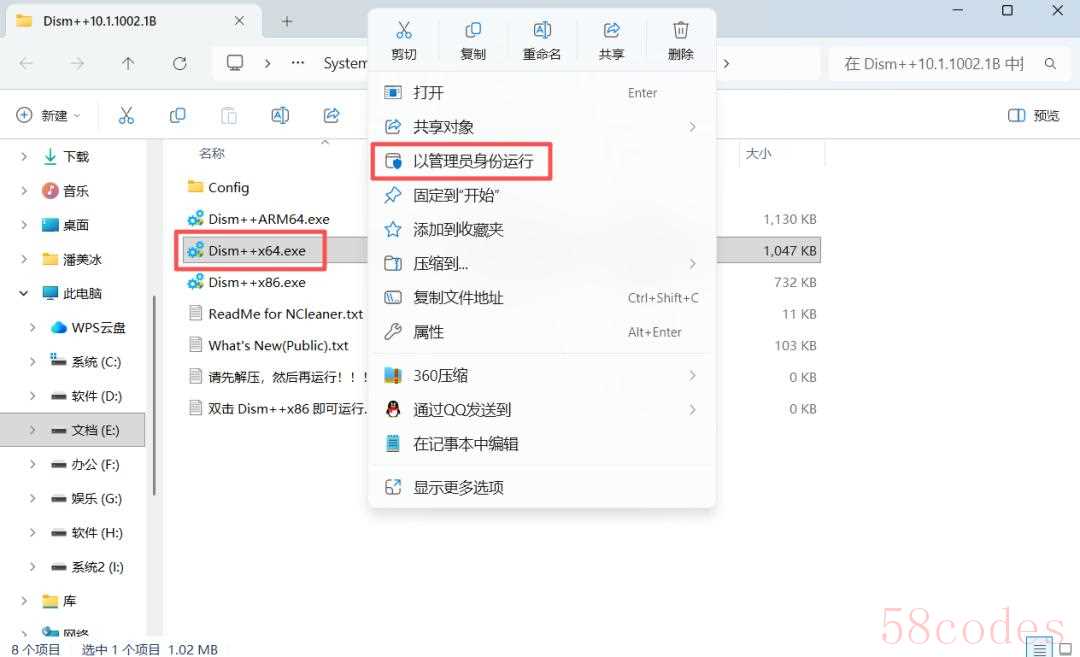Click the address bar ellipsis button
Screen dimensions: 1080x657
[298, 63]
